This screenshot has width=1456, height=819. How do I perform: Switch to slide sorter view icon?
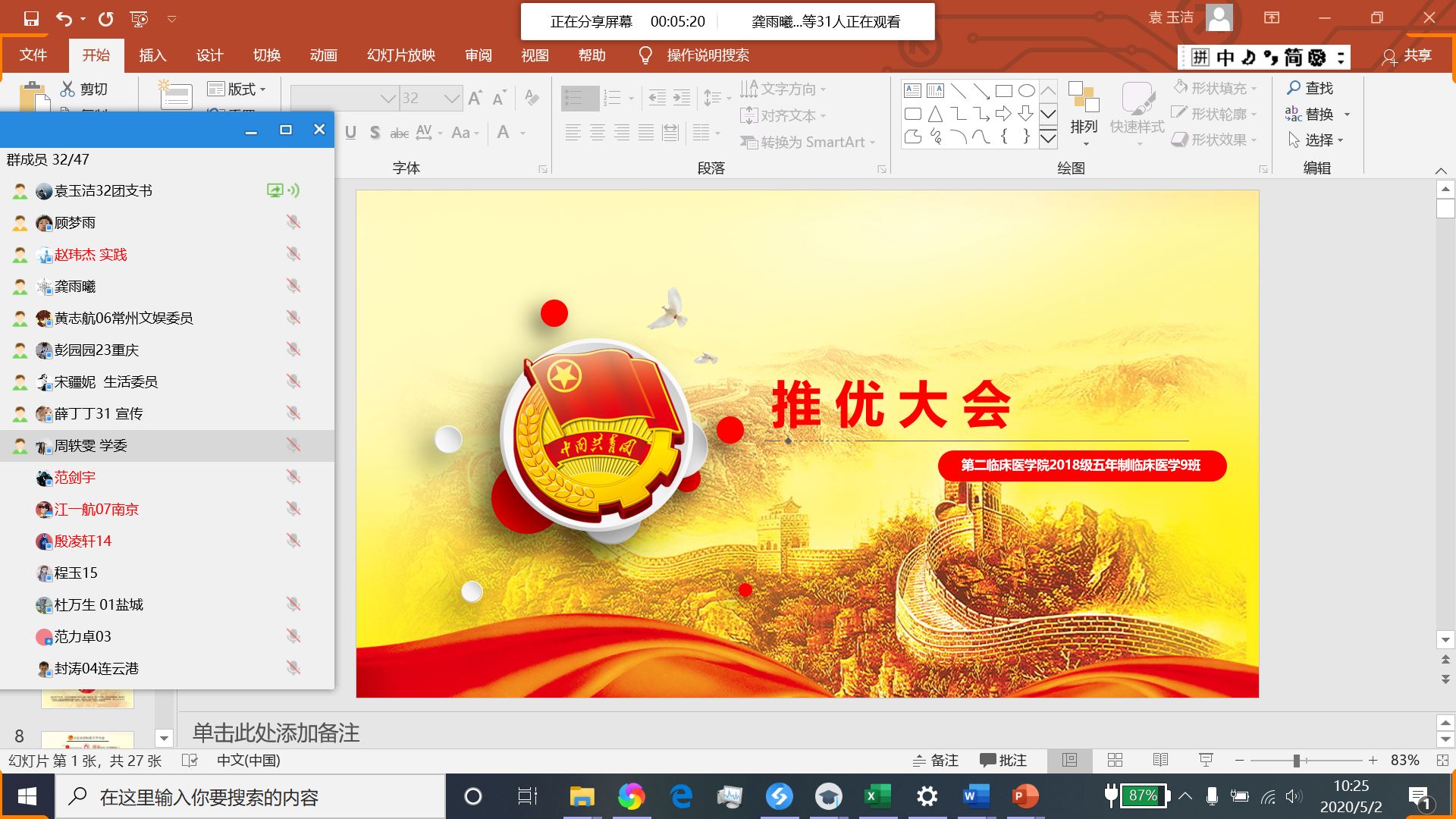coord(1115,760)
